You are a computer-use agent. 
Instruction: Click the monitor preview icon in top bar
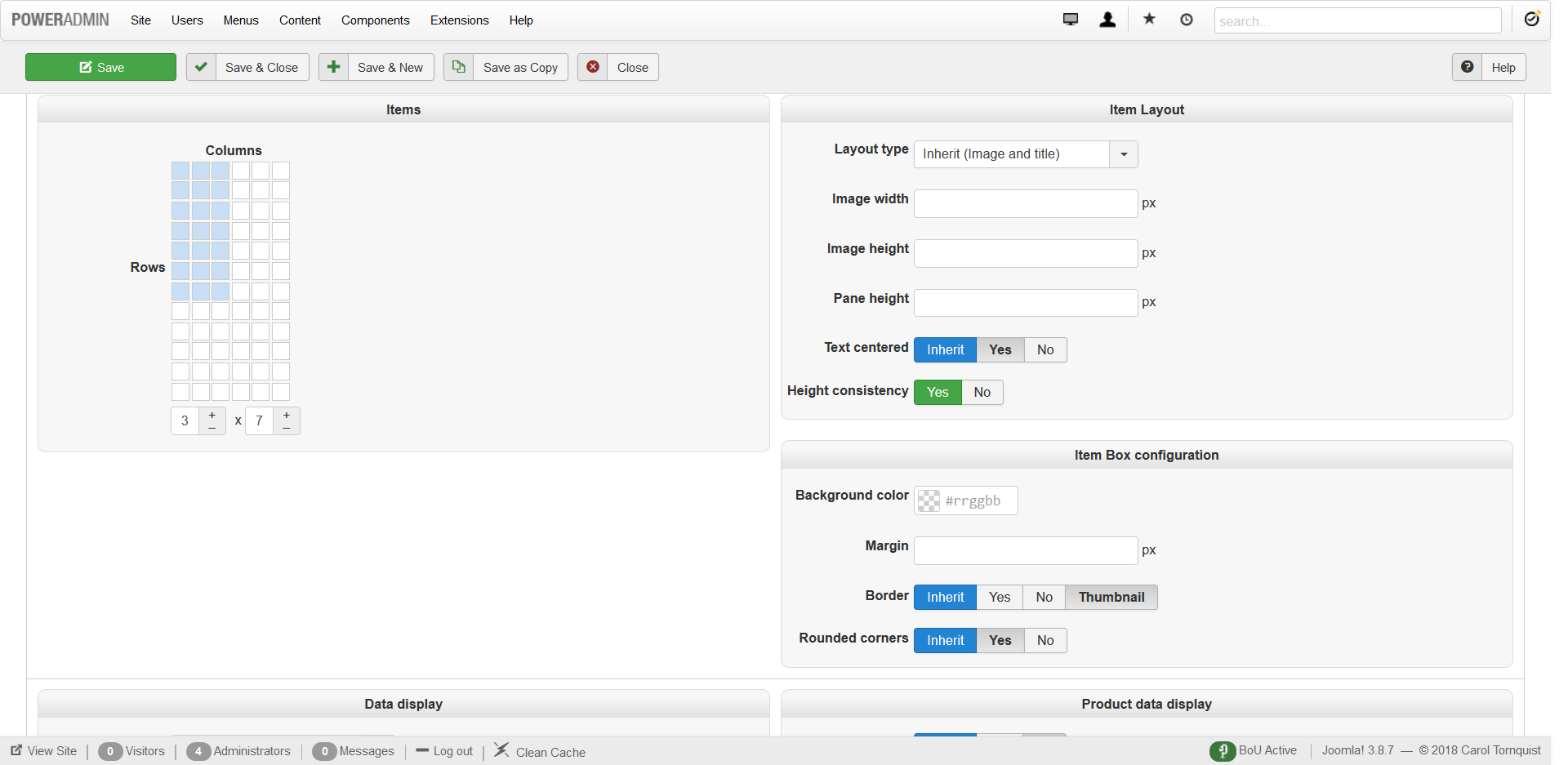pos(1070,20)
